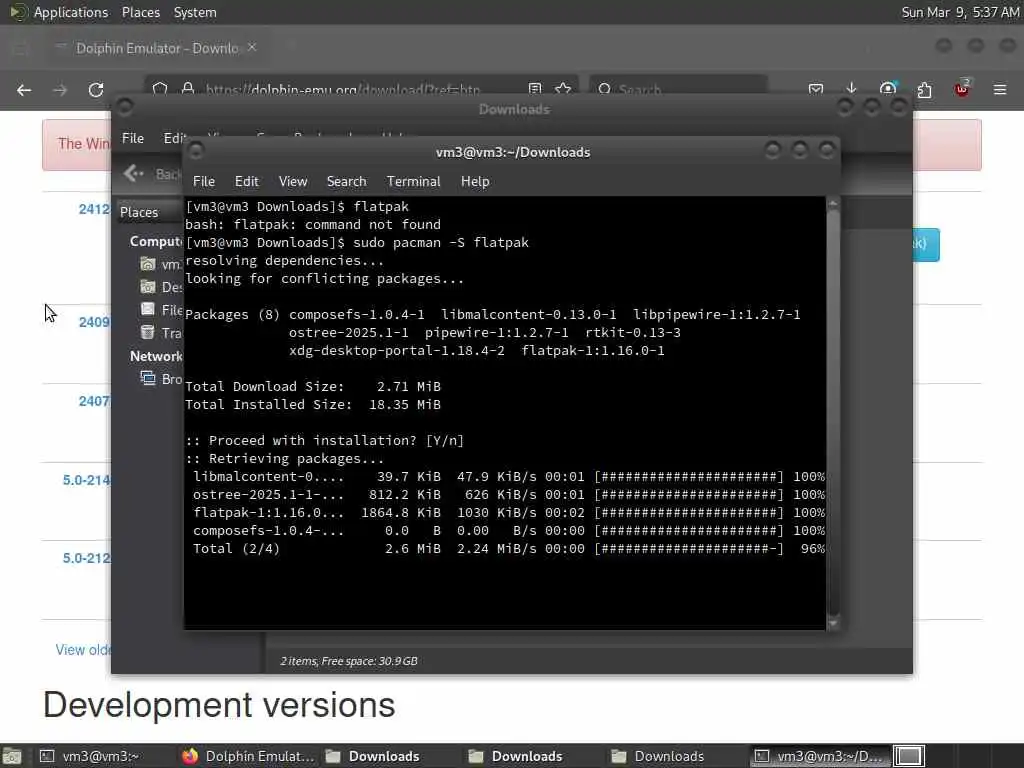Click the blue download button on webpage
Image resolution: width=1024 pixels, height=768 pixels.
click(x=926, y=245)
